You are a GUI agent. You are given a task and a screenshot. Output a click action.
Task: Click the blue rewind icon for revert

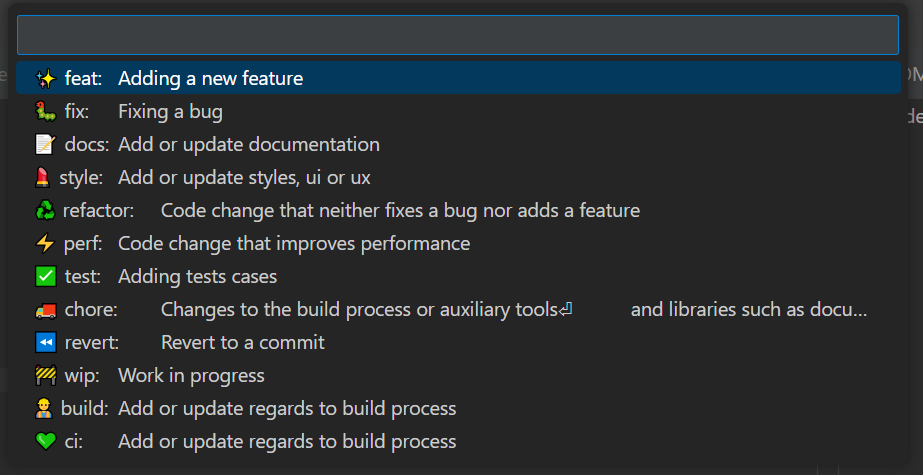pyautogui.click(x=45, y=342)
